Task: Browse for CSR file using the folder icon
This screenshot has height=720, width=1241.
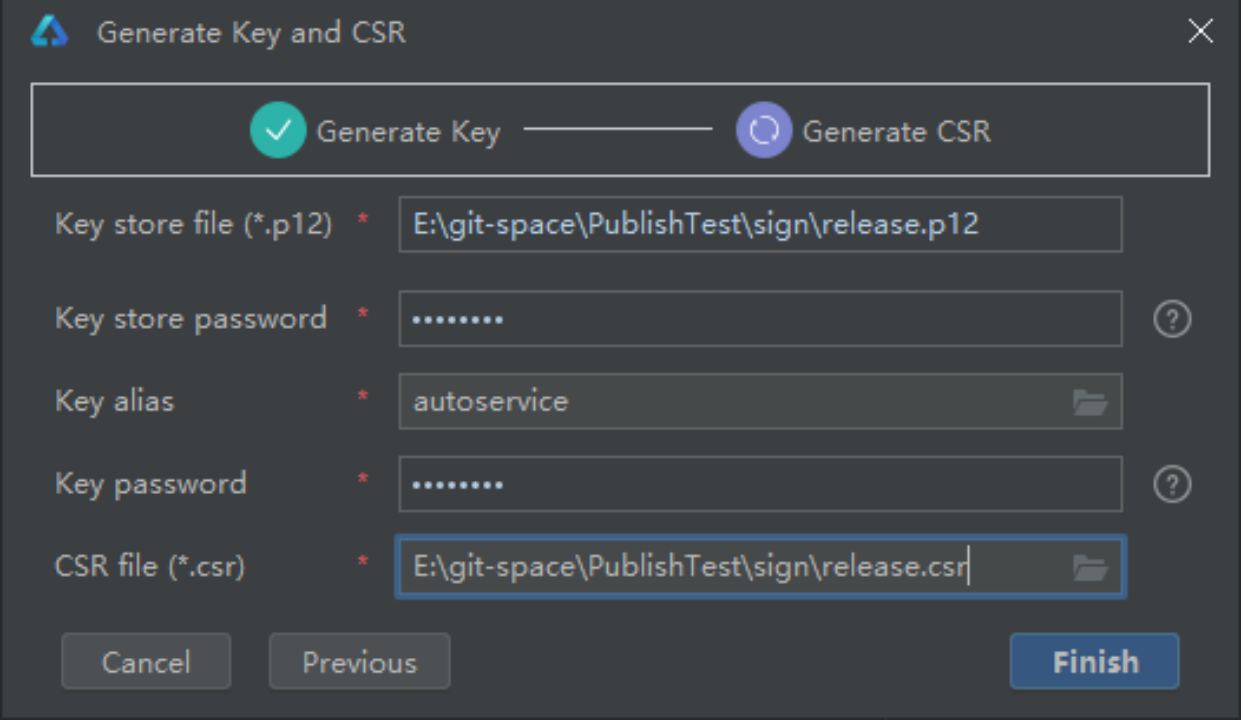Action: point(1090,568)
